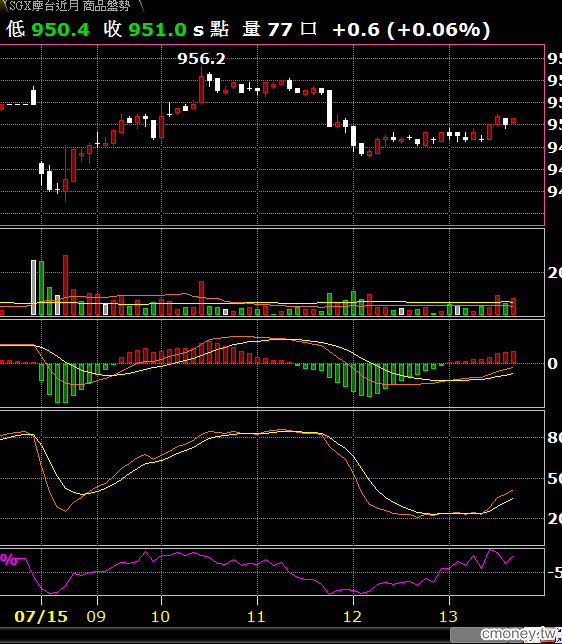Click the low price value 950.4
The width and height of the screenshot is (562, 644).
pyautogui.click(x=61, y=30)
